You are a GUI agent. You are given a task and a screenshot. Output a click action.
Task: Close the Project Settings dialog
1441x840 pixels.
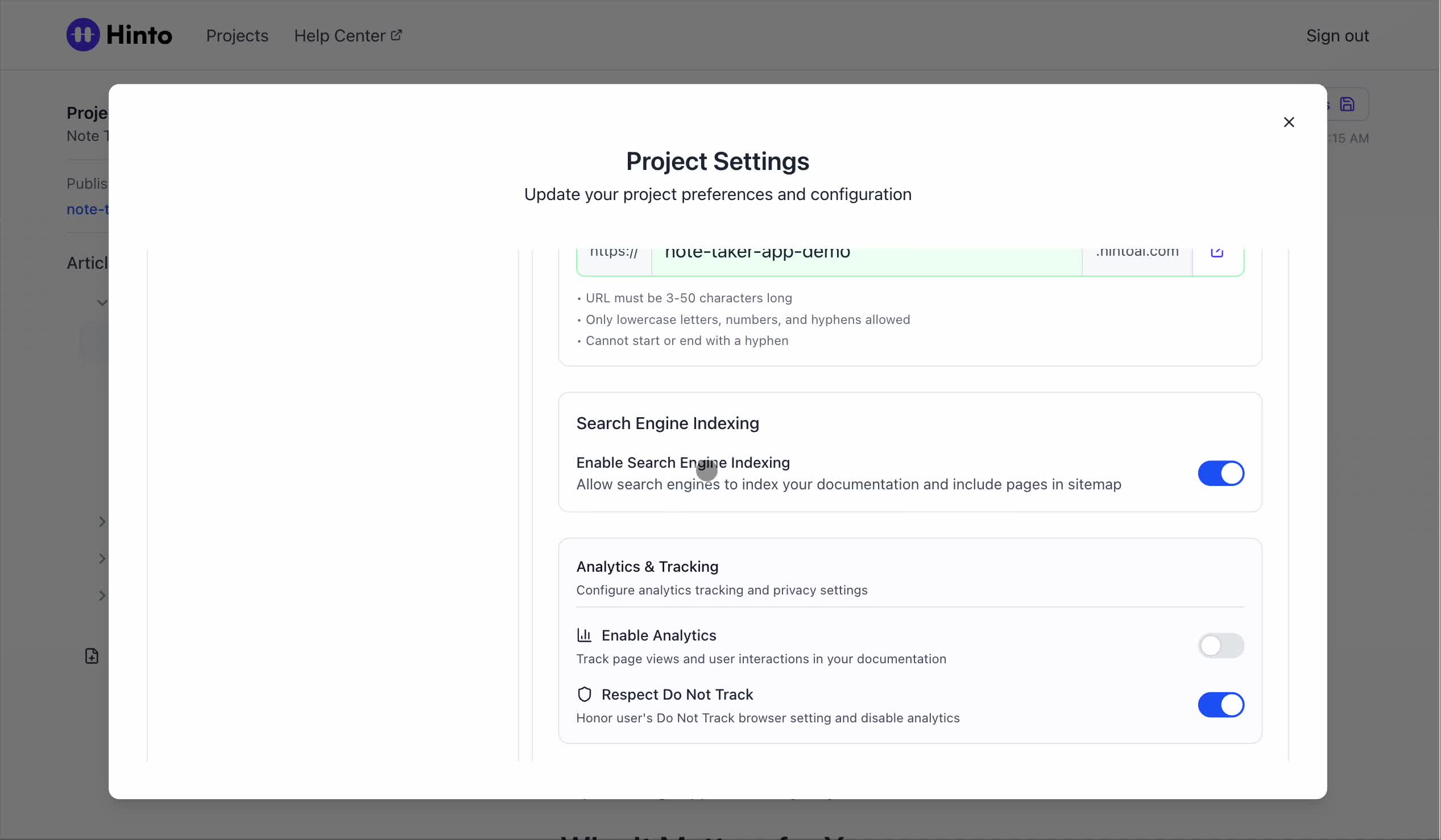[x=1289, y=122]
